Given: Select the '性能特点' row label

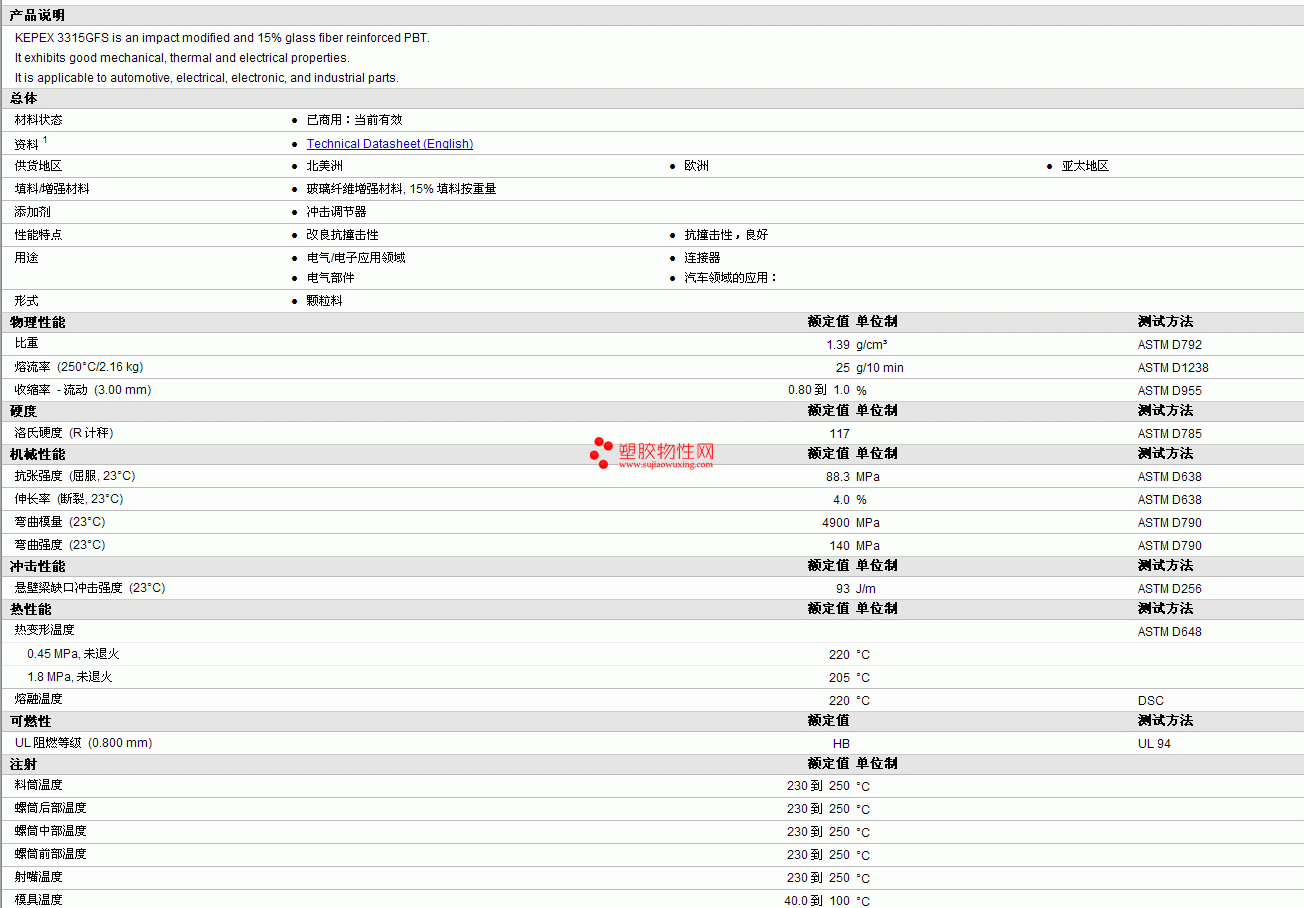Looking at the screenshot, I should pyautogui.click(x=38, y=235).
